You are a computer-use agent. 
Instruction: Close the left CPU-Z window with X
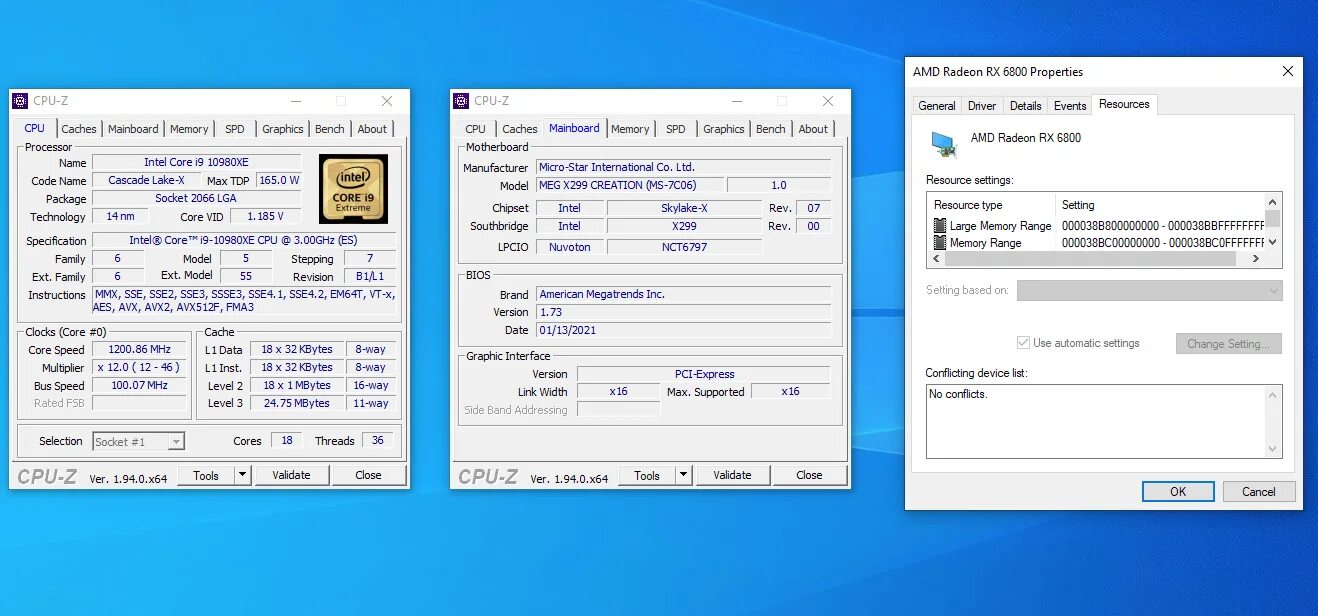point(387,101)
